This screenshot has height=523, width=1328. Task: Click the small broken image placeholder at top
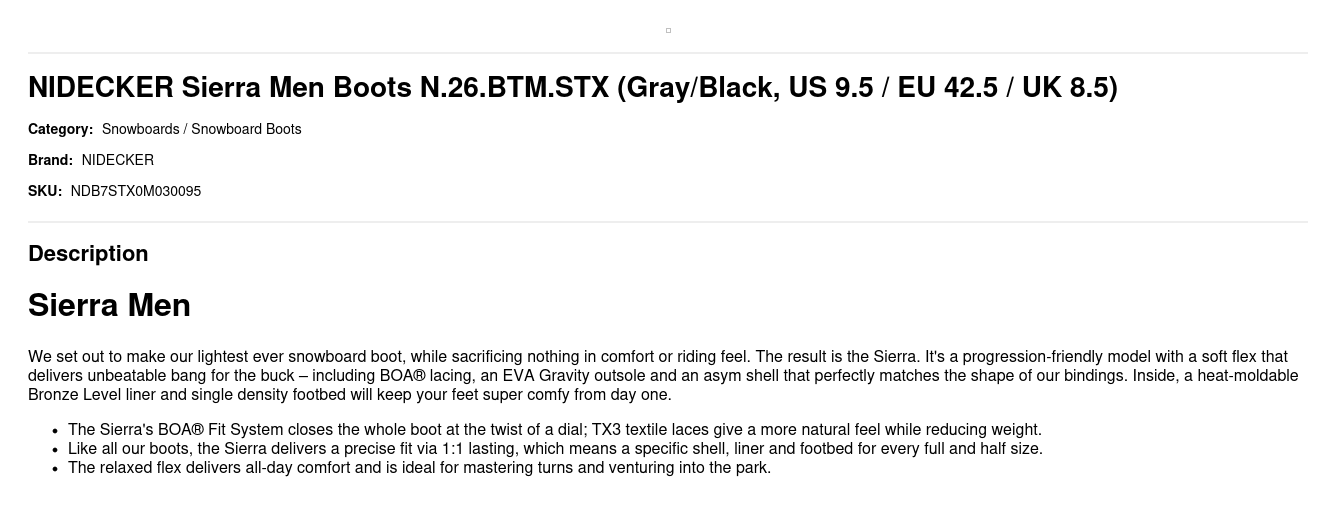[x=668, y=30]
